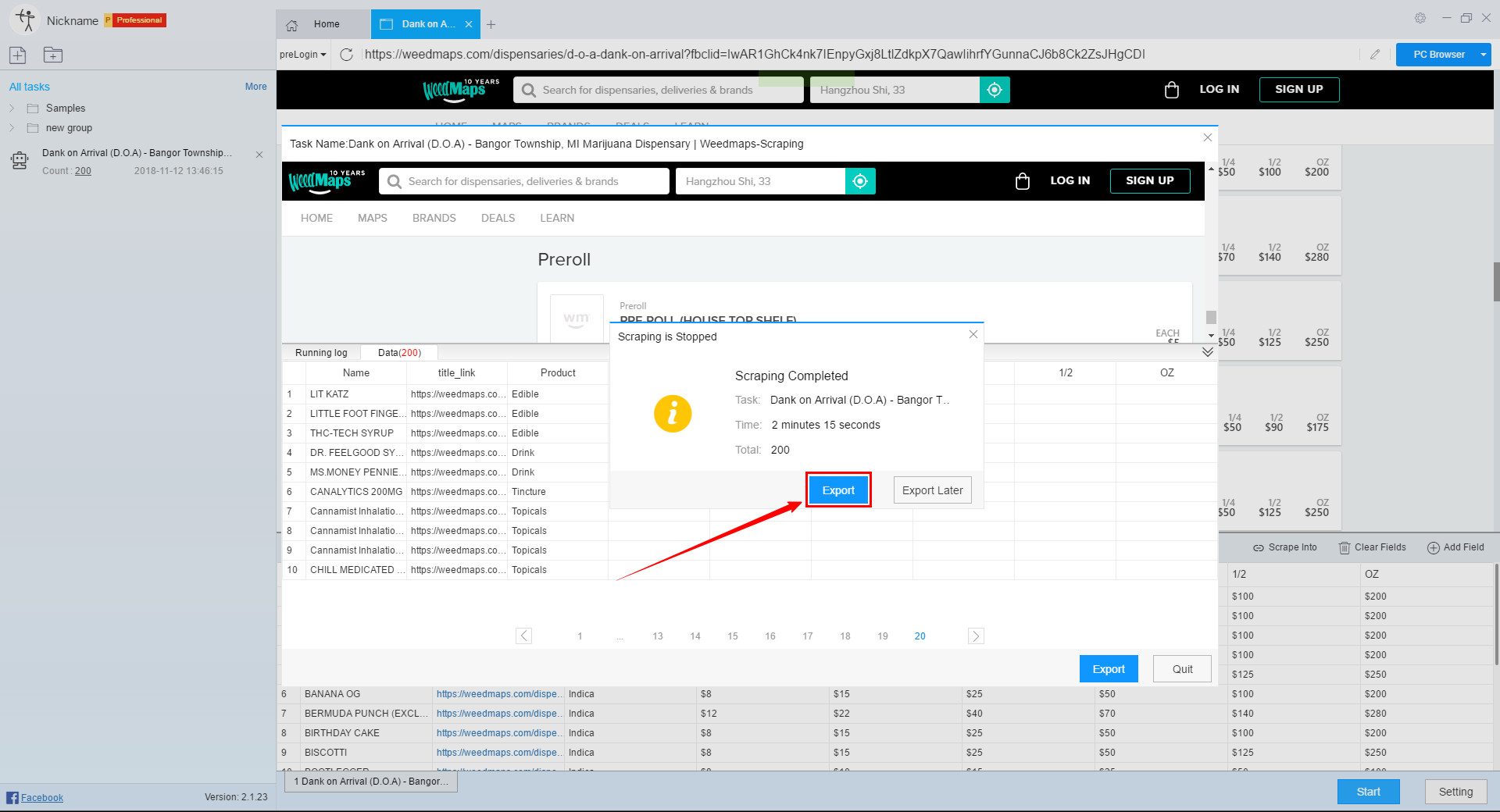Click SIGN UP in top header
1500x812 pixels.
(x=1299, y=90)
